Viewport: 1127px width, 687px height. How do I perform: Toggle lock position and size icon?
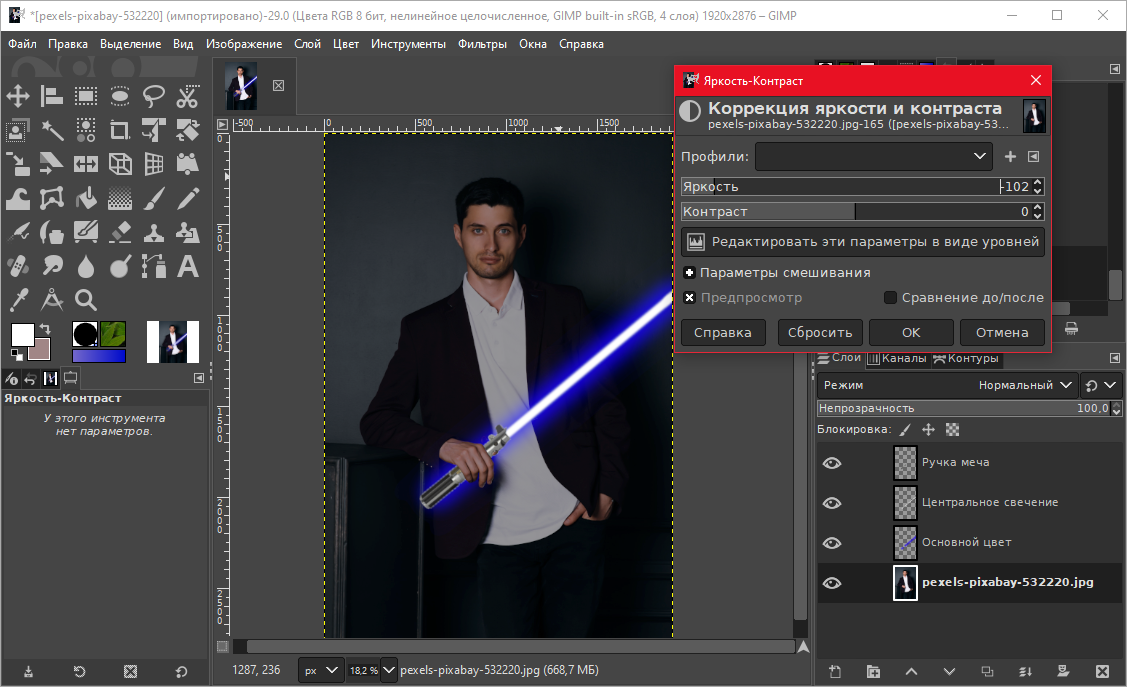[x=929, y=430]
